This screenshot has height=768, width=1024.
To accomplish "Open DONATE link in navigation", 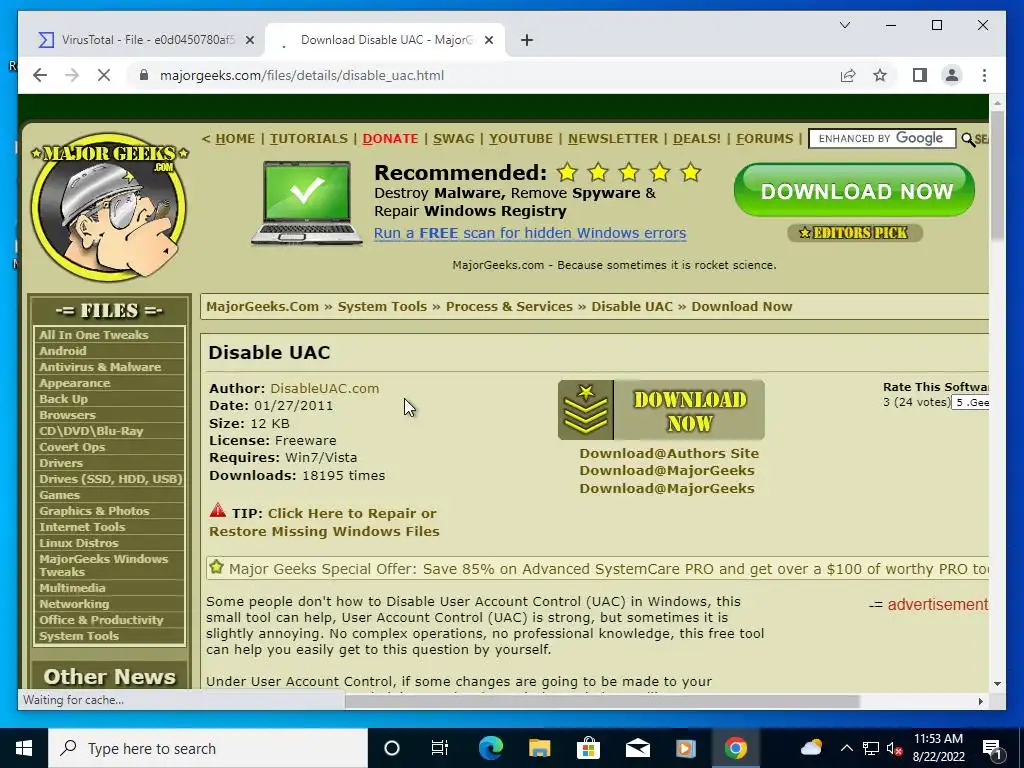I will [x=390, y=138].
